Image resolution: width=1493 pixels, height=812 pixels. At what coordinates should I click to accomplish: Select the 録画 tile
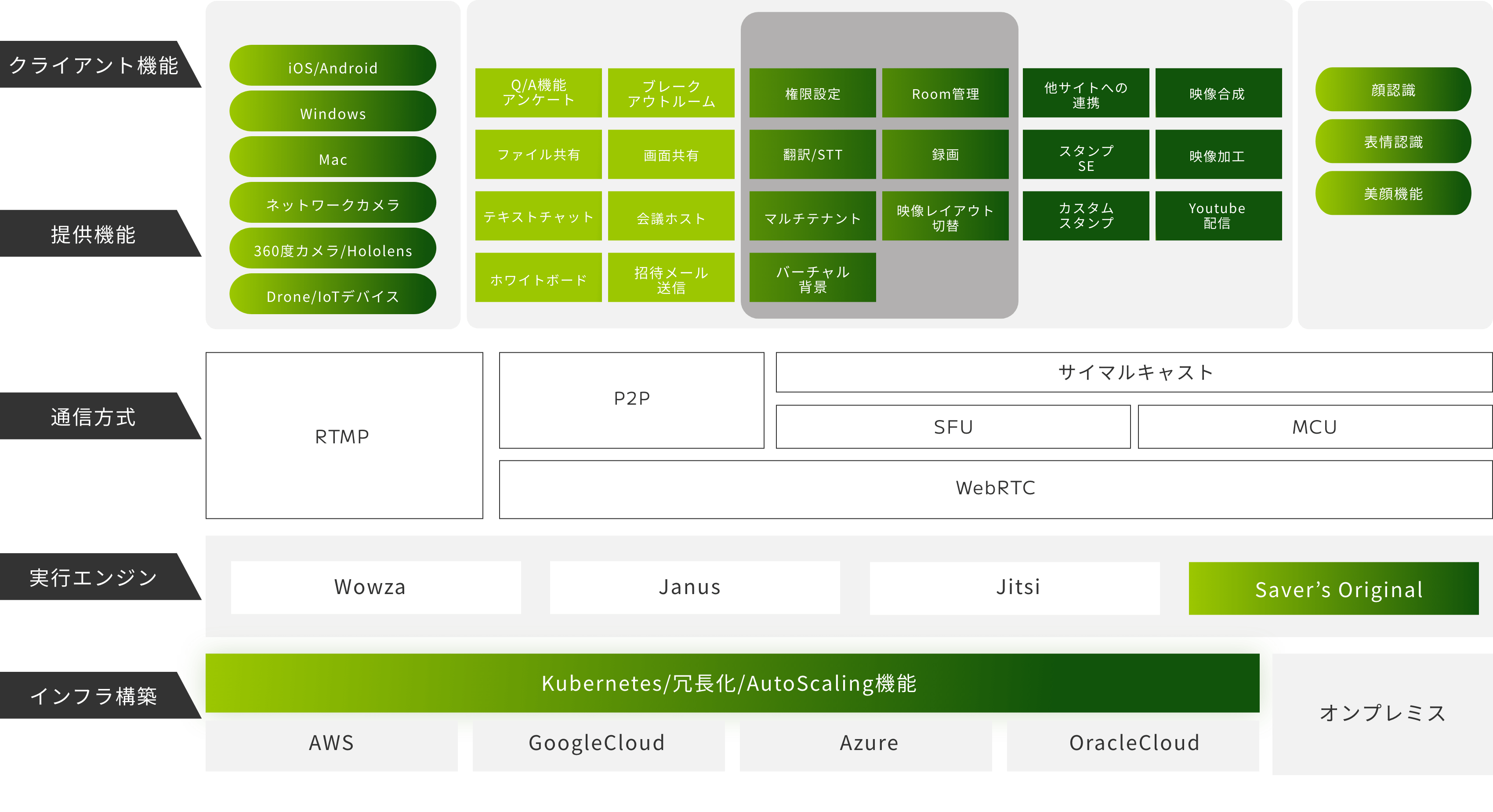(x=945, y=154)
